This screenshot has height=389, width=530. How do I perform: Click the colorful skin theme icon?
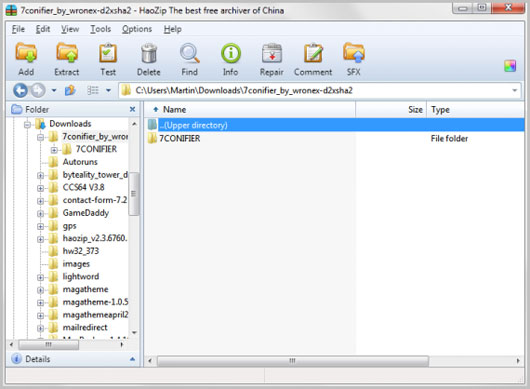click(x=510, y=66)
